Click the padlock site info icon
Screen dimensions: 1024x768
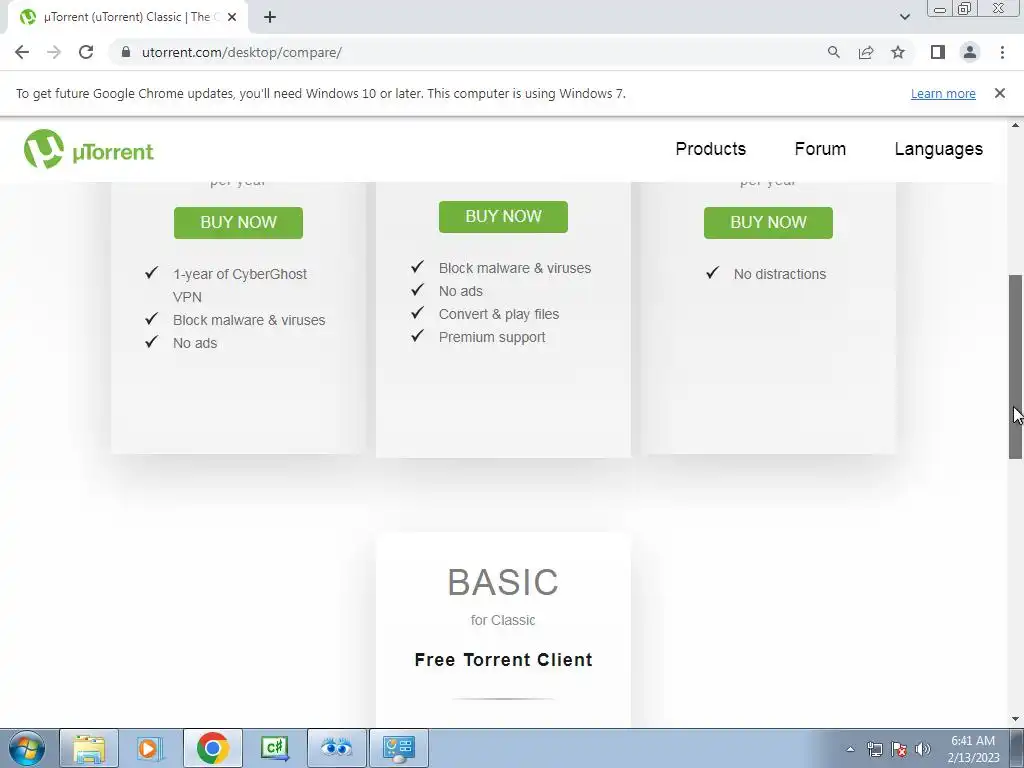126,52
